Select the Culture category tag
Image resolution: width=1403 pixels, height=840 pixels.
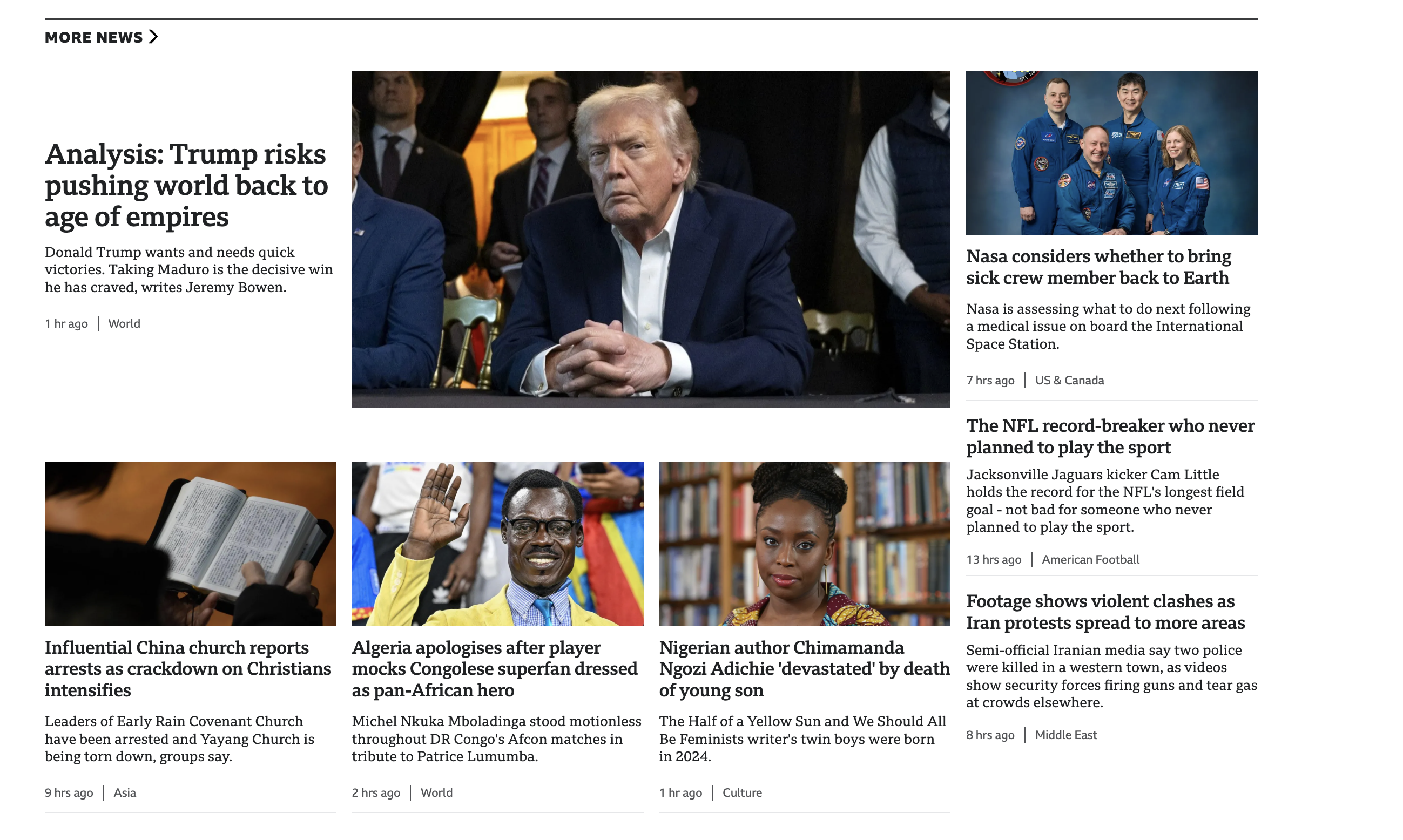click(x=741, y=792)
